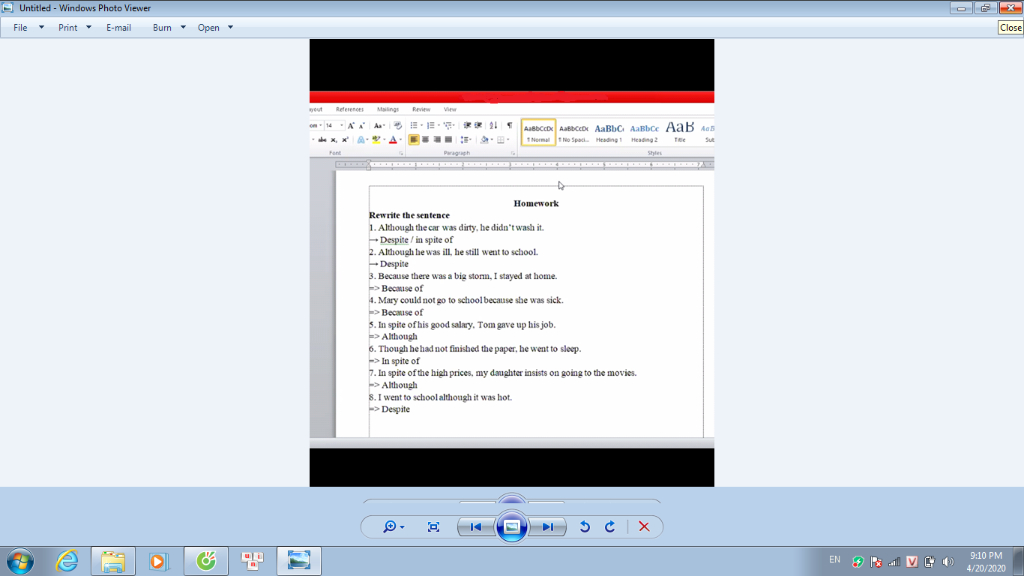Open the UniKey taskbar icon

click(252, 561)
